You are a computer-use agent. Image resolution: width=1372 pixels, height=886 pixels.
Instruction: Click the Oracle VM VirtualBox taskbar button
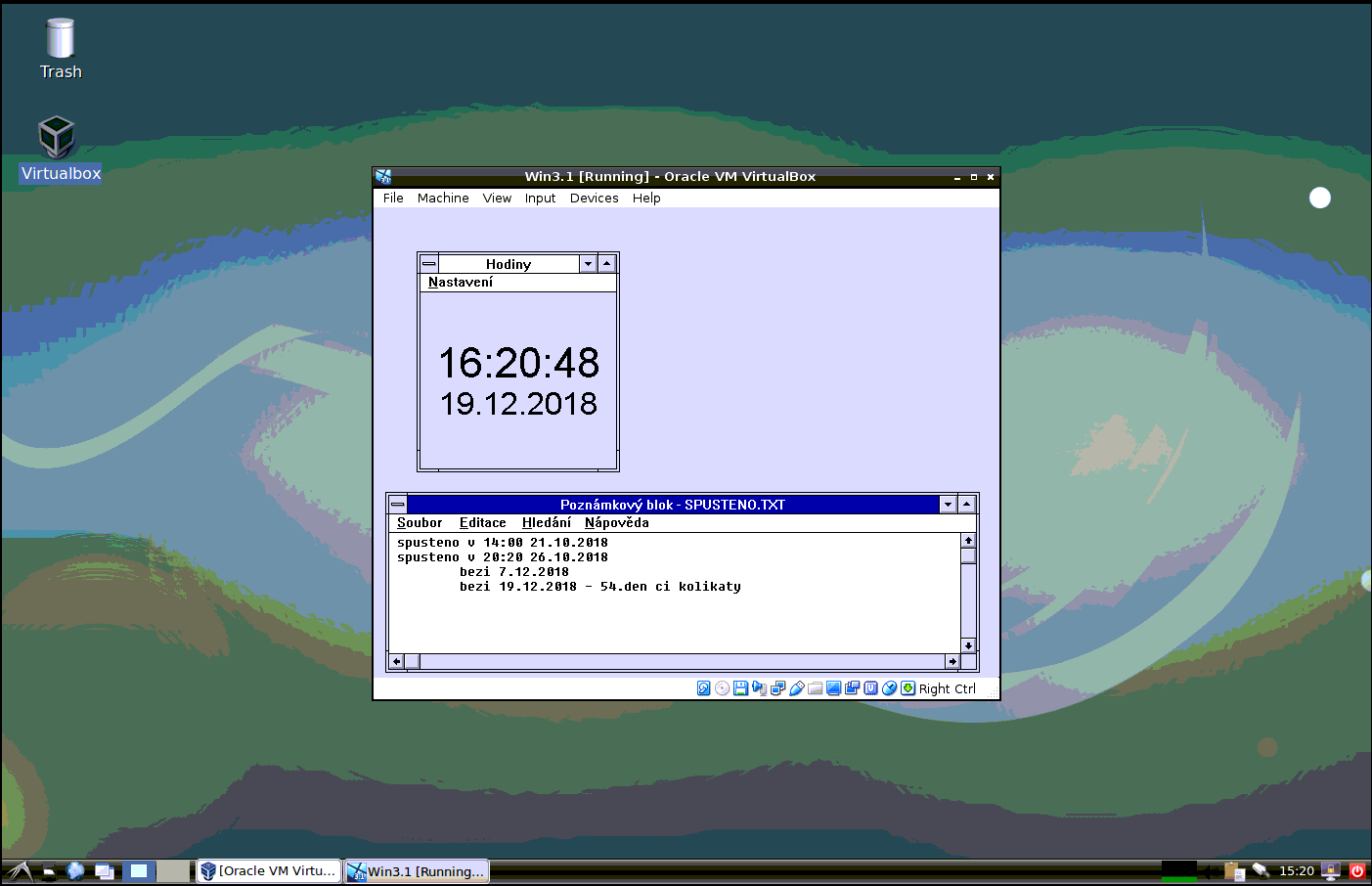click(x=269, y=870)
